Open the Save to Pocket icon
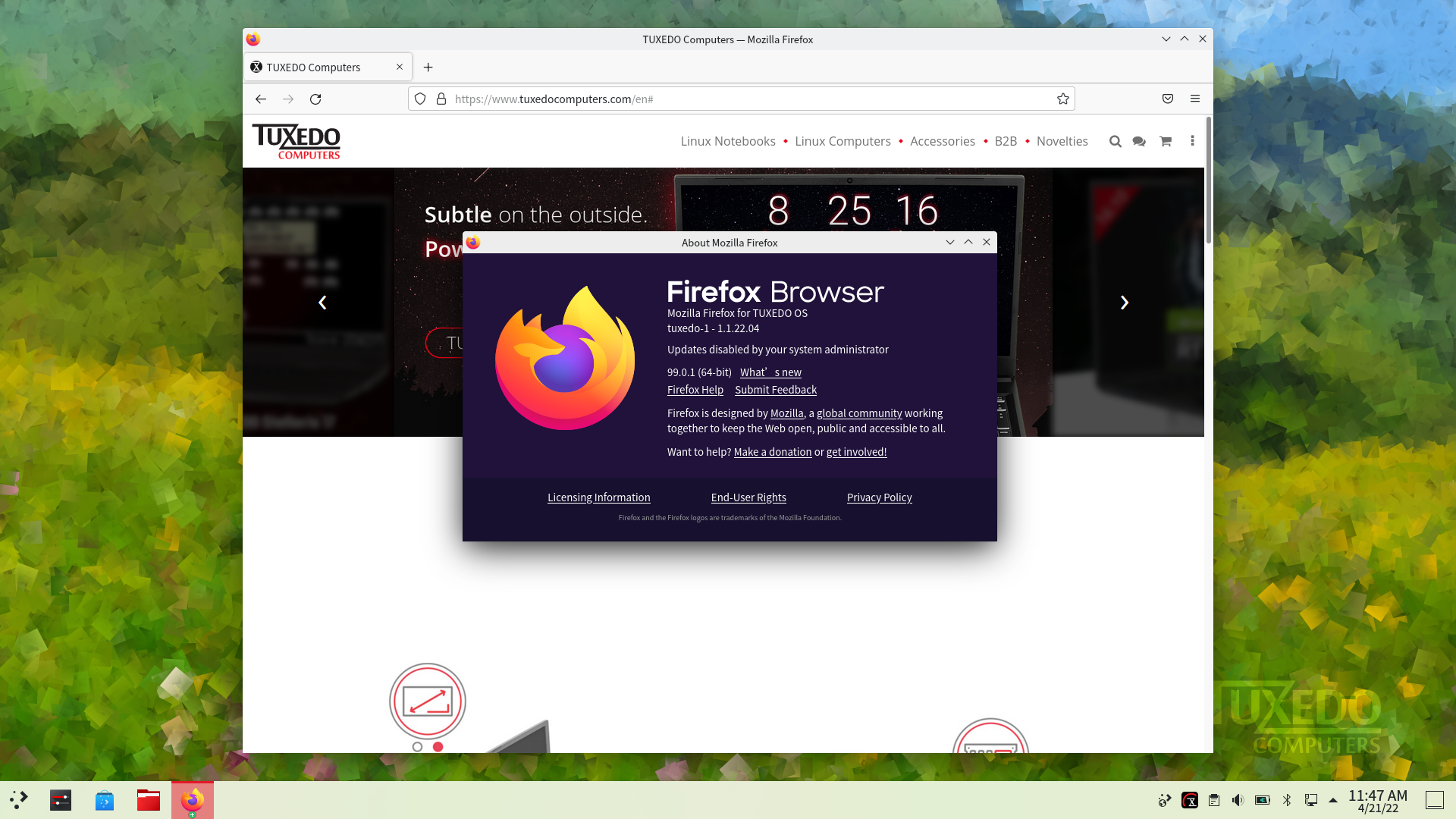Image resolution: width=1456 pixels, height=819 pixels. 1168,99
